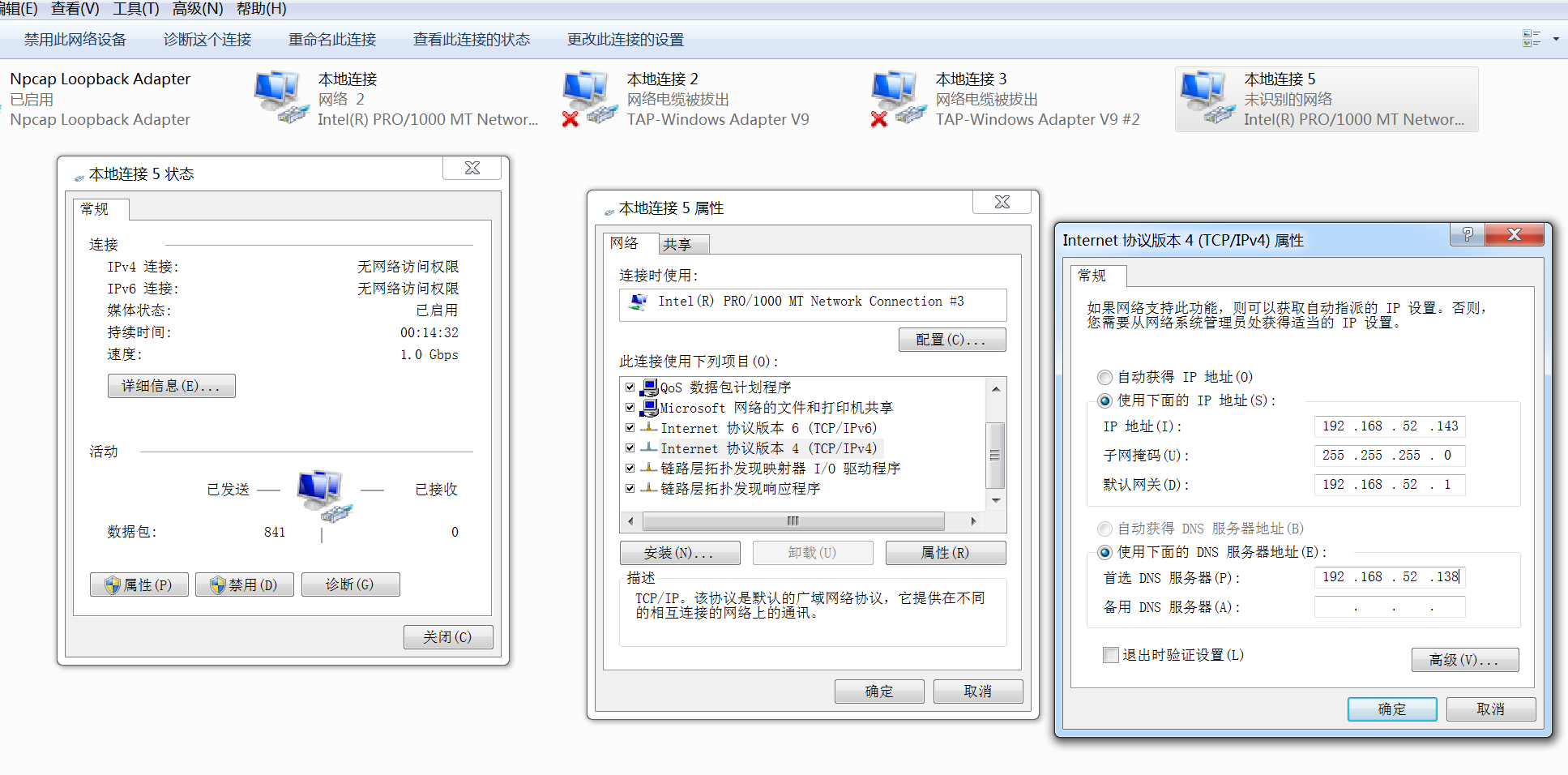Click the QoS 数据包计划程序 item icon

(649, 387)
